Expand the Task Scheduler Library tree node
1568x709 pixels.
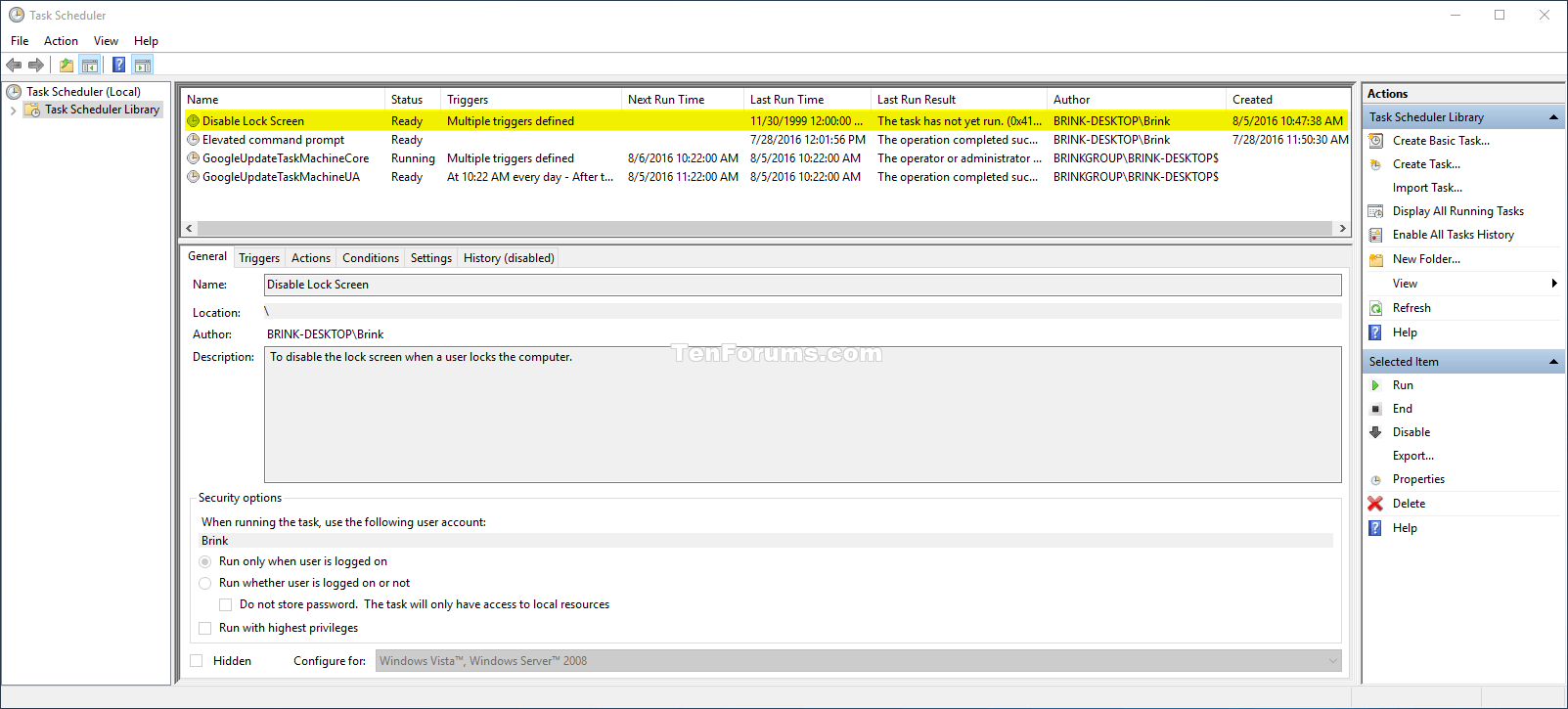click(13, 110)
